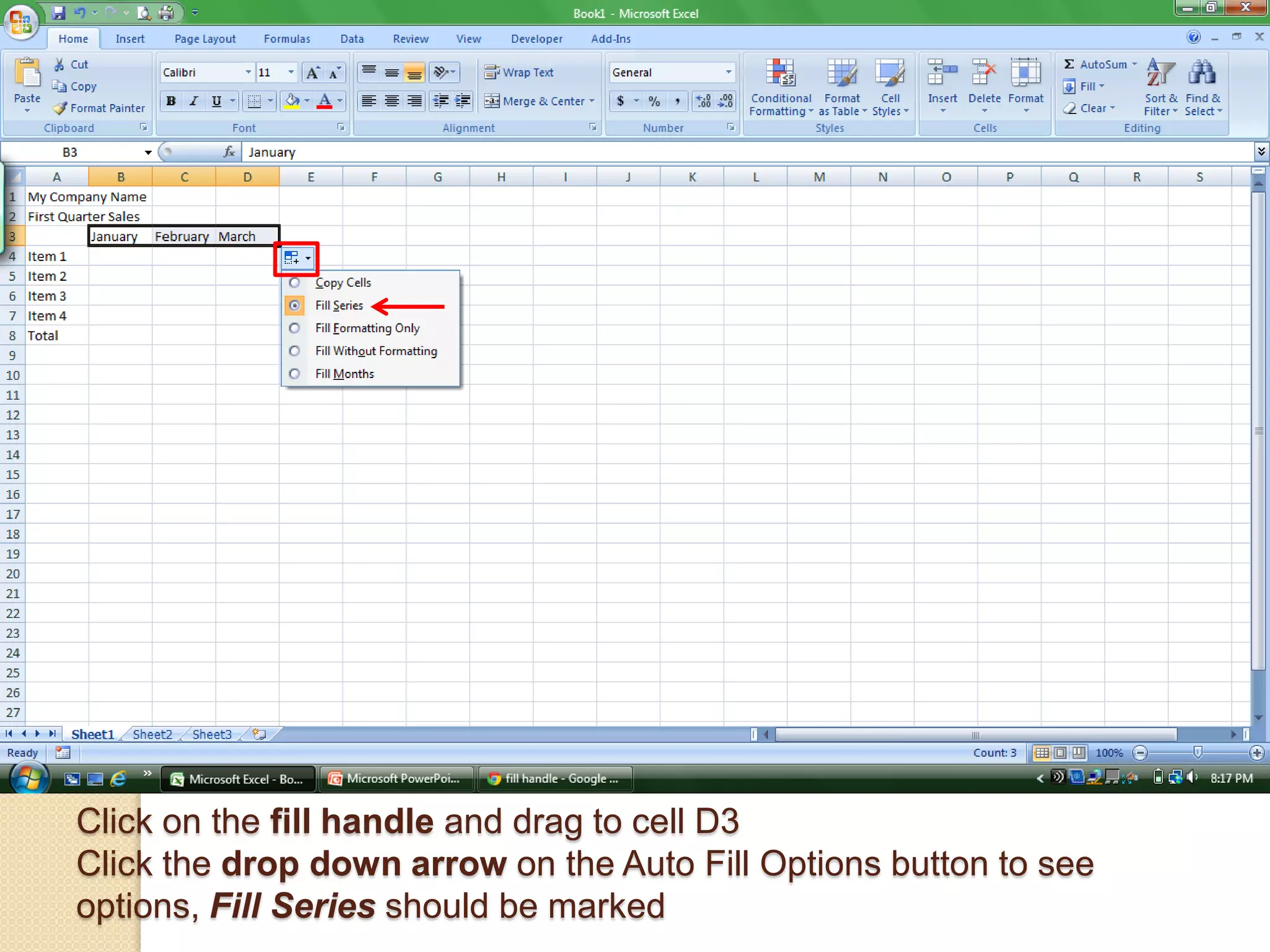Image resolution: width=1270 pixels, height=952 pixels.
Task: Align text left in cell
Action: [x=369, y=101]
